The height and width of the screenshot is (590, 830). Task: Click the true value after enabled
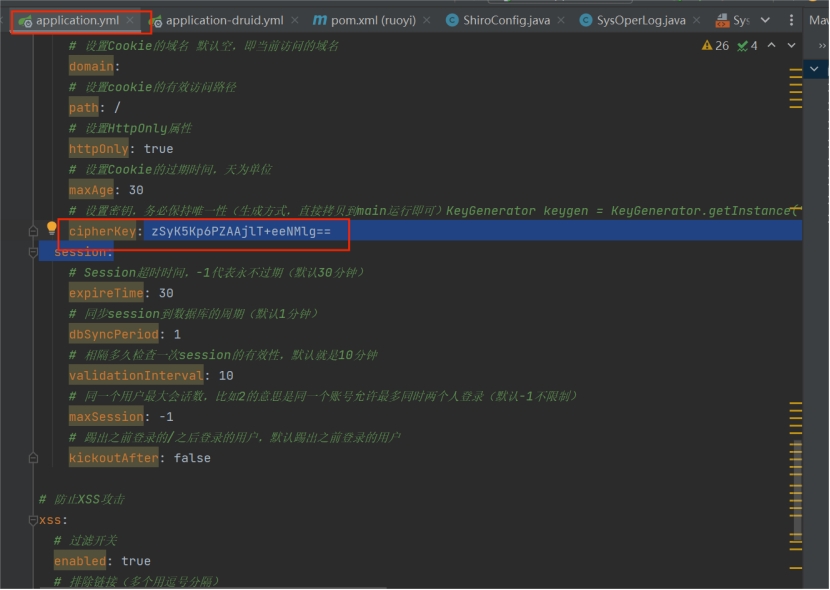135,560
